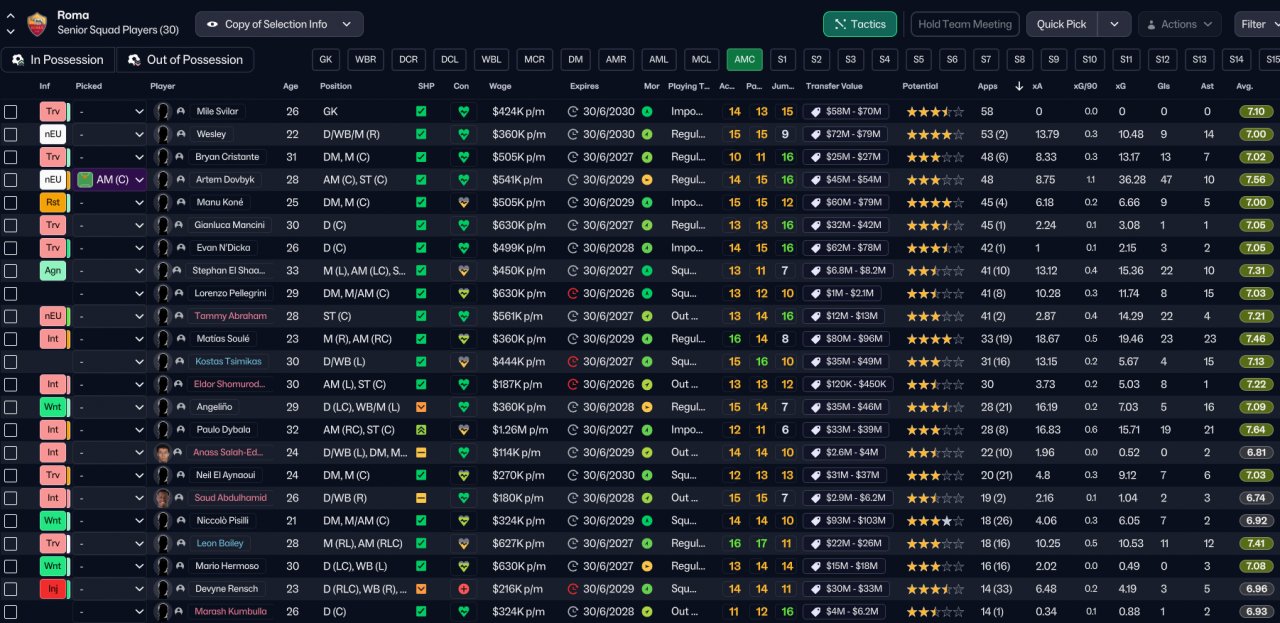The image size is (1280, 623).
Task: Tick the selection checkbox for Leon Bailey
Action: pos(11,544)
